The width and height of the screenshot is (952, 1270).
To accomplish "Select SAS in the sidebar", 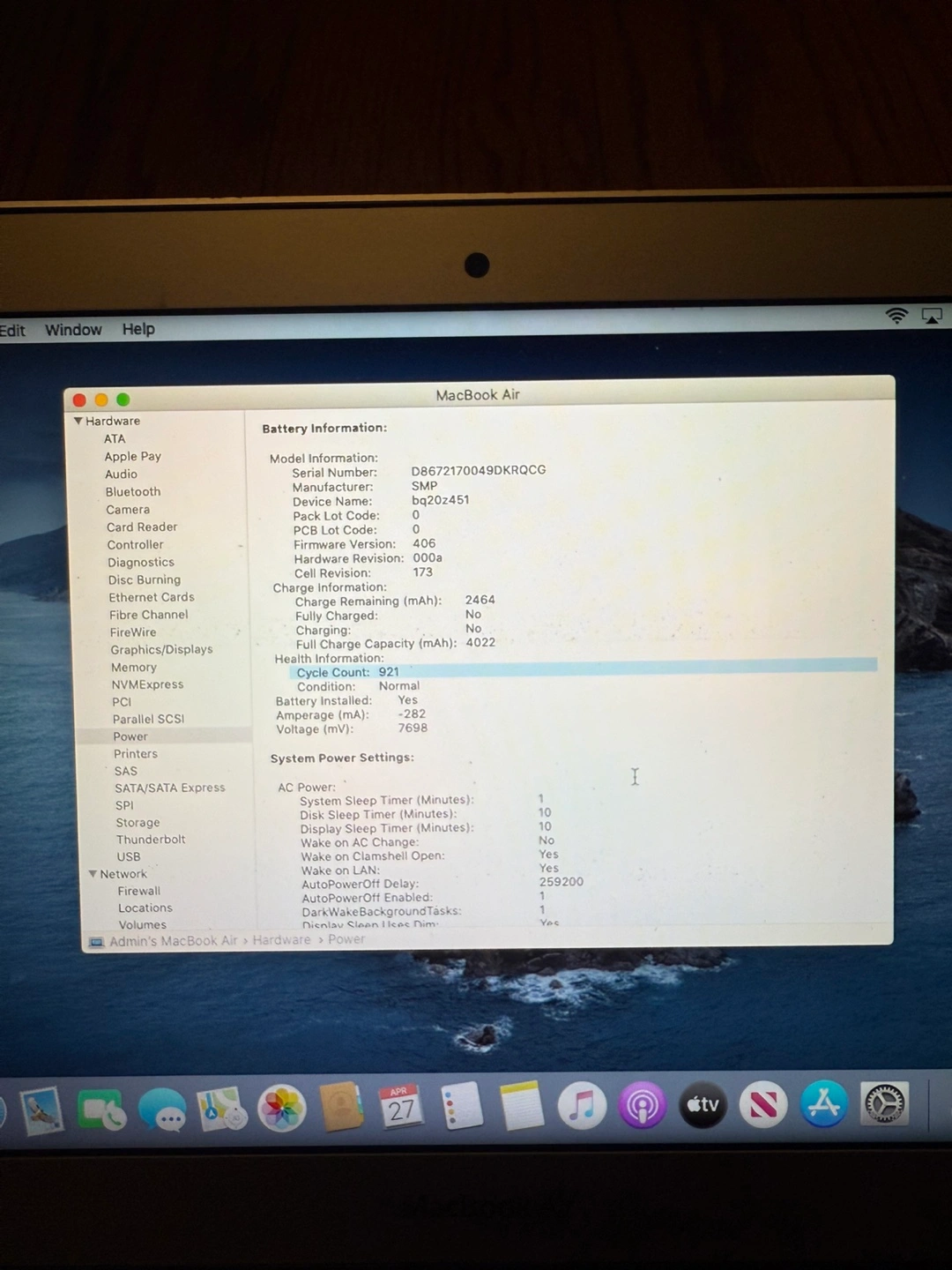I will [125, 771].
